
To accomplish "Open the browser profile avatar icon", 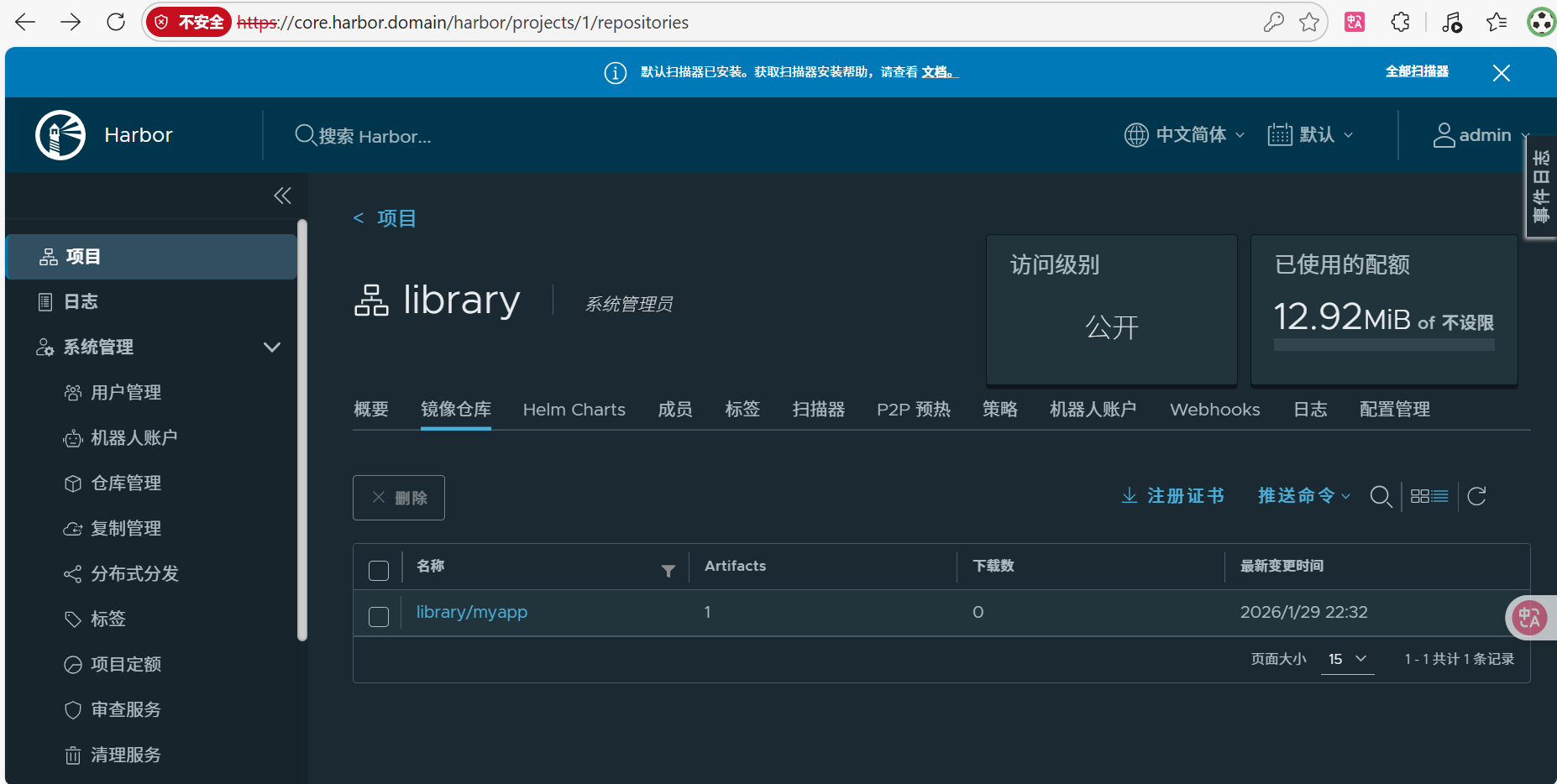I will 1541,23.
